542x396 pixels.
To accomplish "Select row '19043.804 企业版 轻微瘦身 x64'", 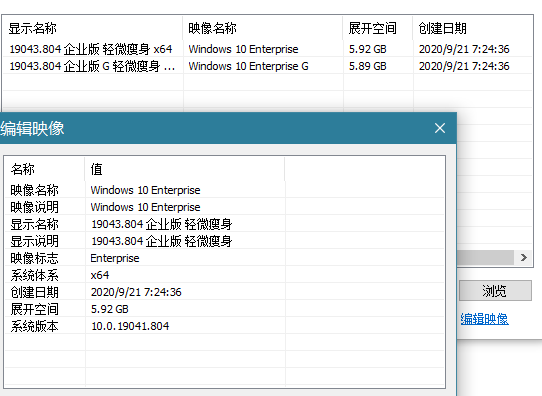I will [268, 49].
